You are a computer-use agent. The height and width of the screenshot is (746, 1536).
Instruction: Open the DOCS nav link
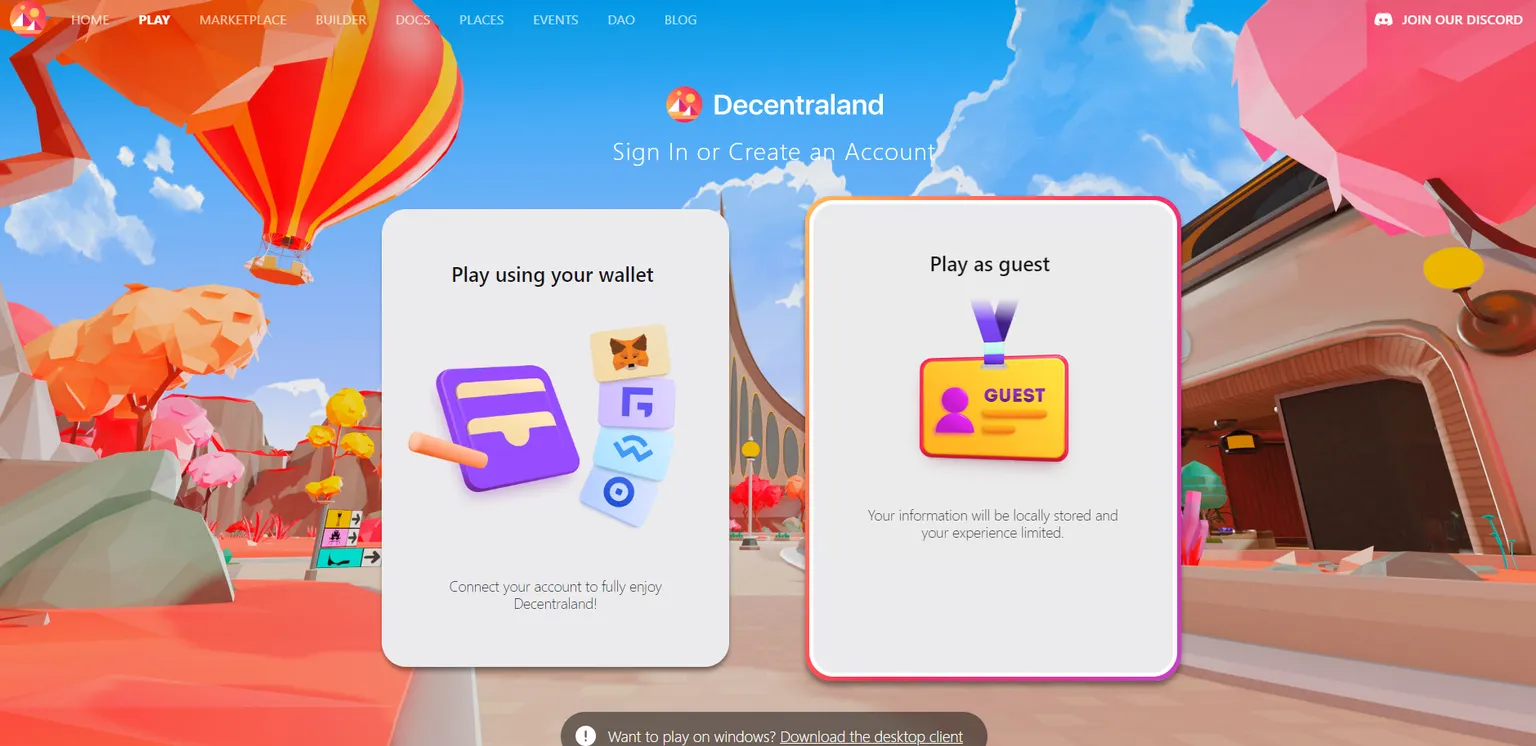coord(413,20)
